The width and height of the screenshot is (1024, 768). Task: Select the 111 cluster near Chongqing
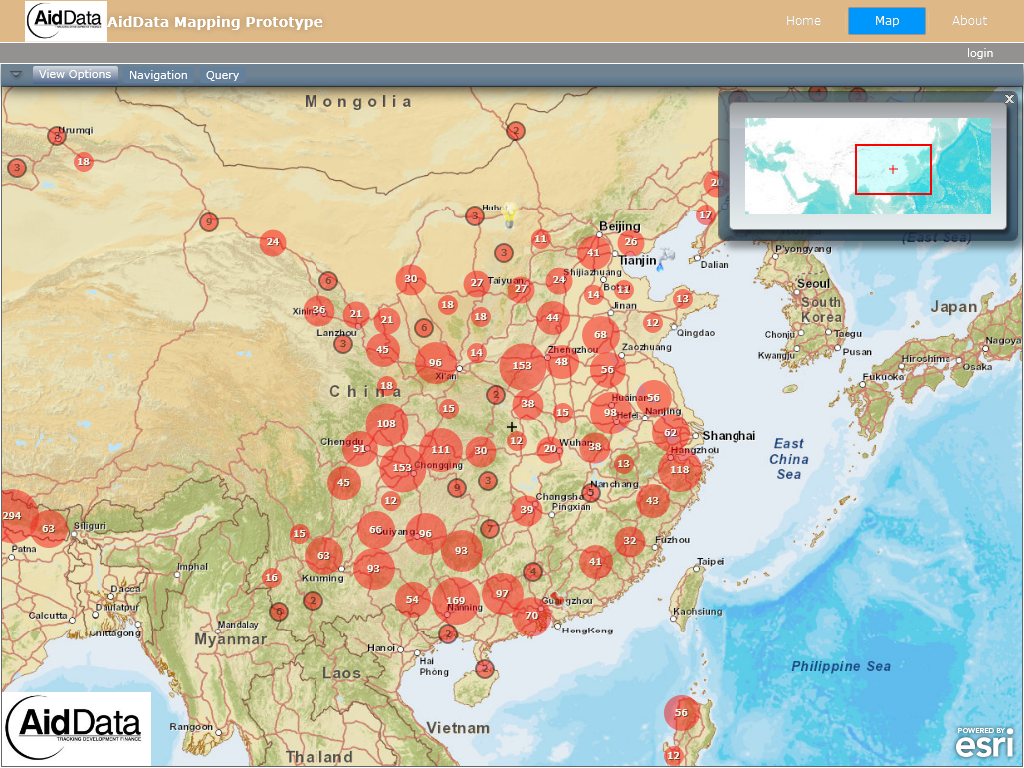(x=441, y=449)
